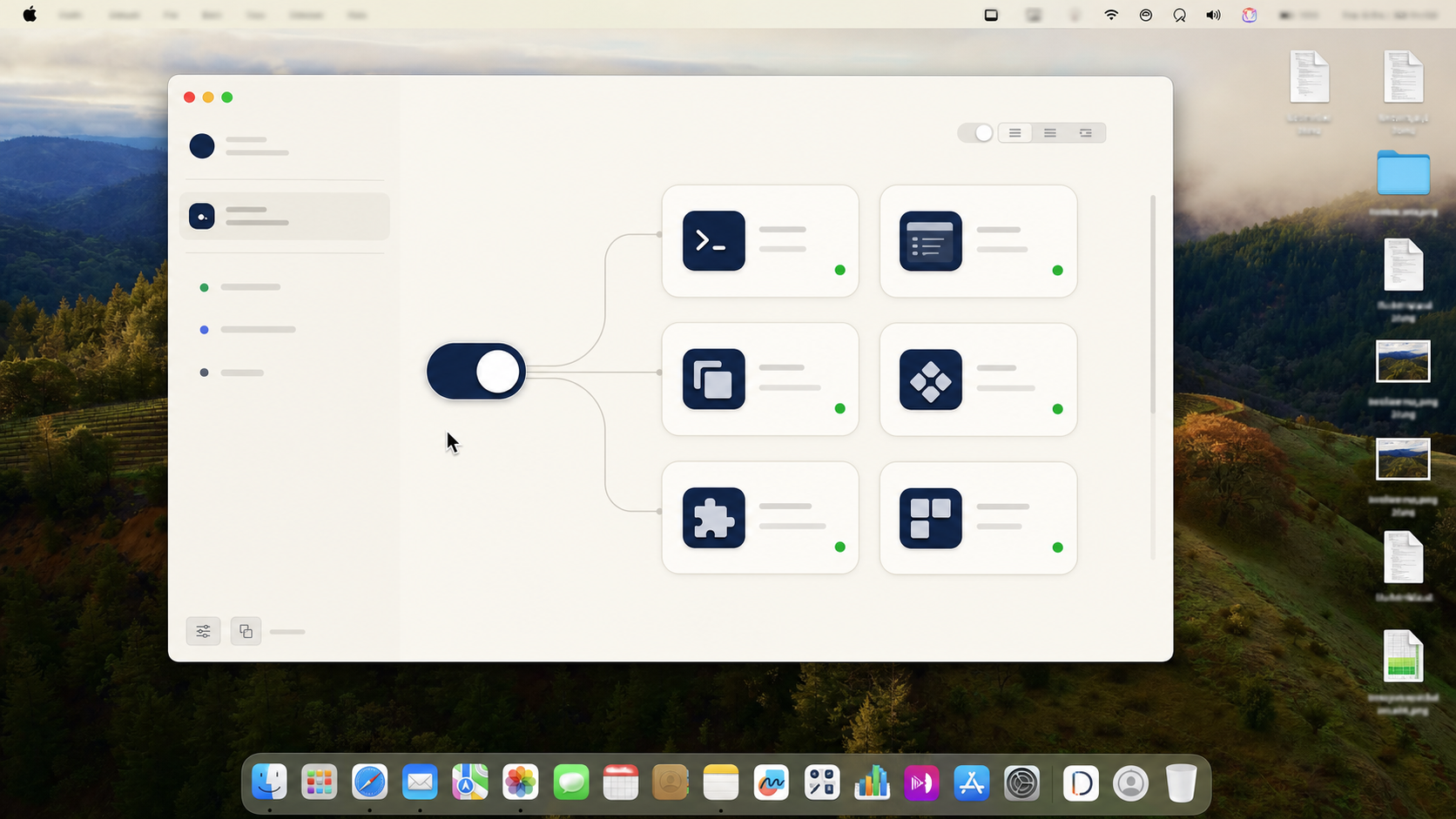1456x819 pixels.
Task: Open Mail from the Dock
Action: click(420, 782)
